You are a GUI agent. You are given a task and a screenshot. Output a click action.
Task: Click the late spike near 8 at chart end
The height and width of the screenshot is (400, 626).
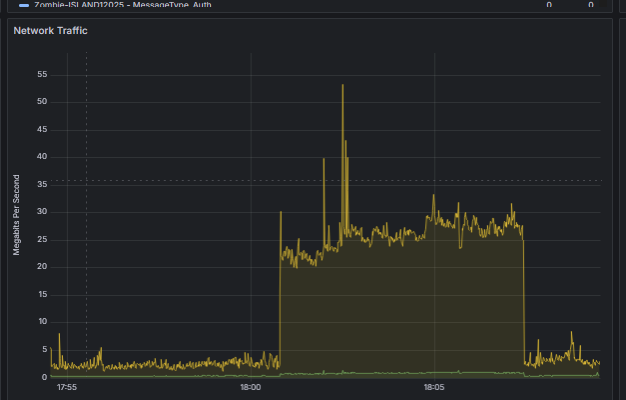[x=572, y=333]
